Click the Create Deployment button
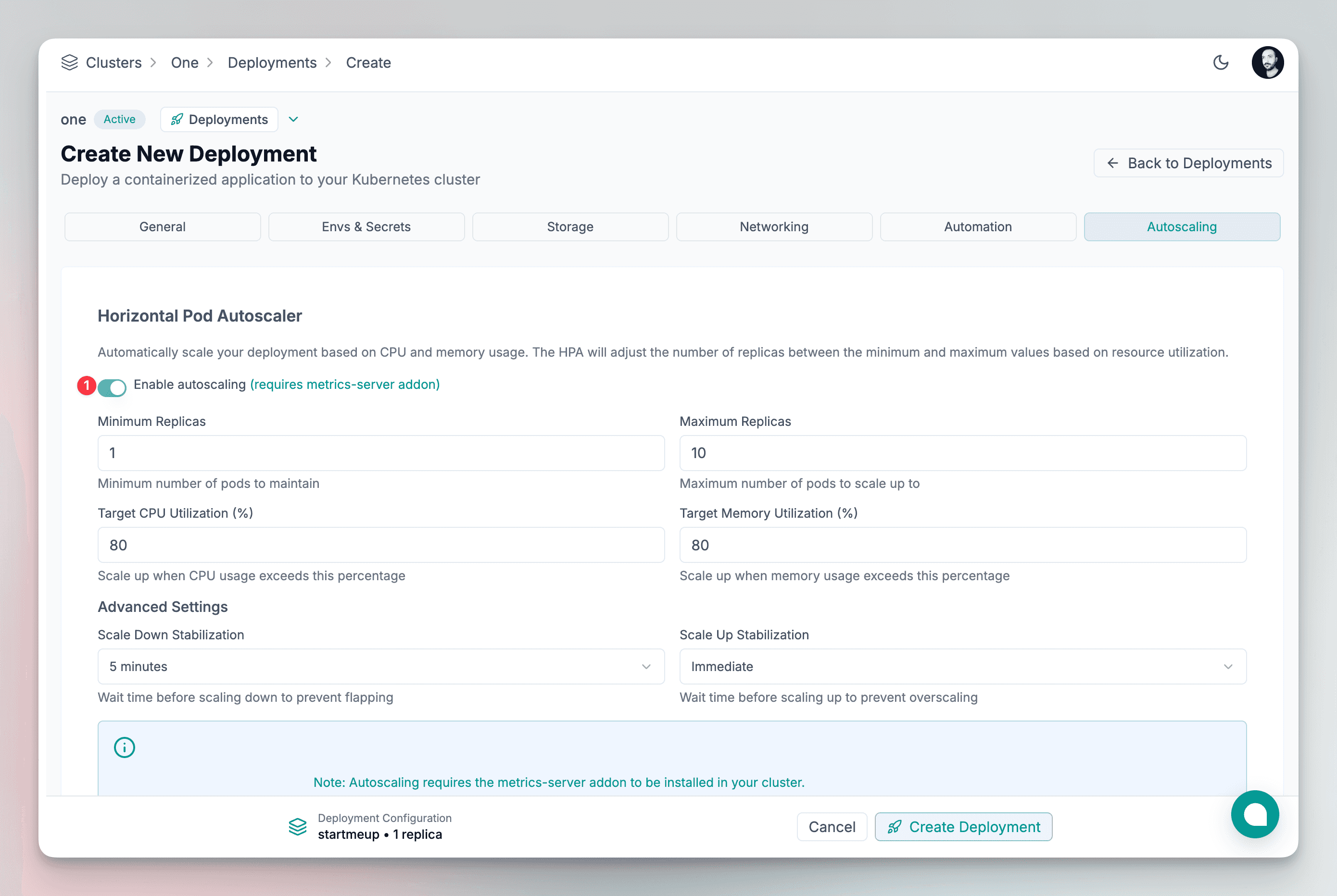Viewport: 1337px width, 896px height. 963,826
